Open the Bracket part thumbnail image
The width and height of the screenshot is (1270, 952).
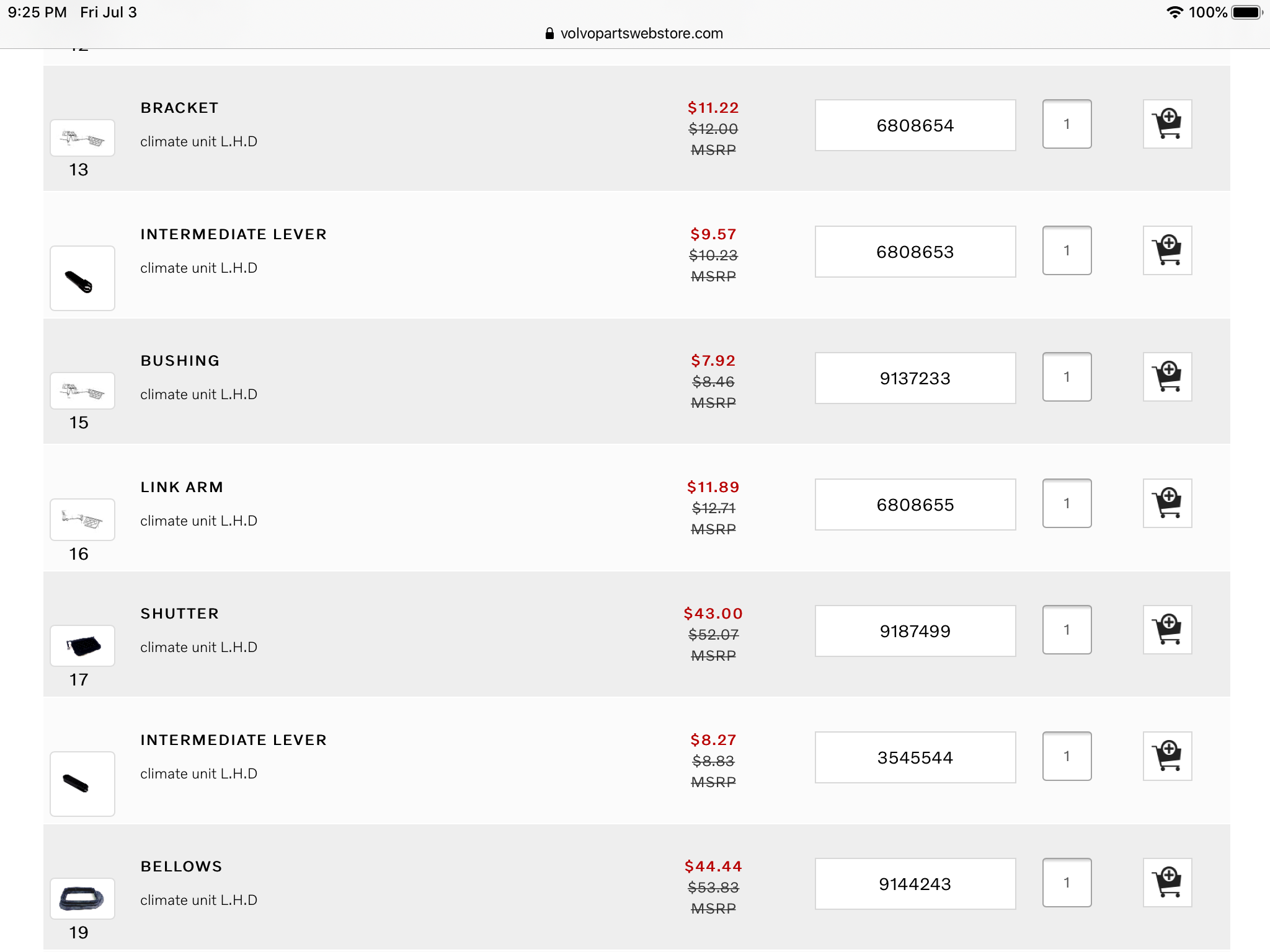tap(82, 138)
